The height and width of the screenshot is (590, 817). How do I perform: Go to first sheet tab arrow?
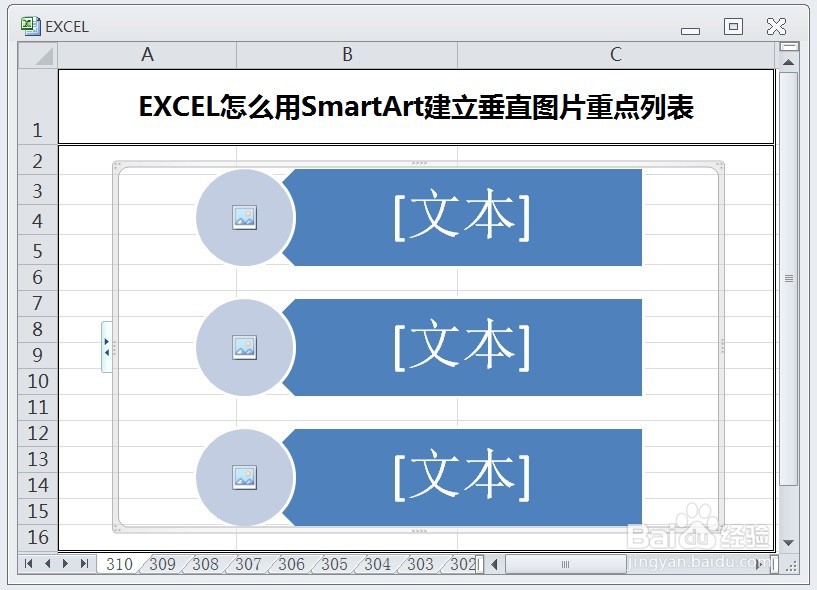(29, 563)
